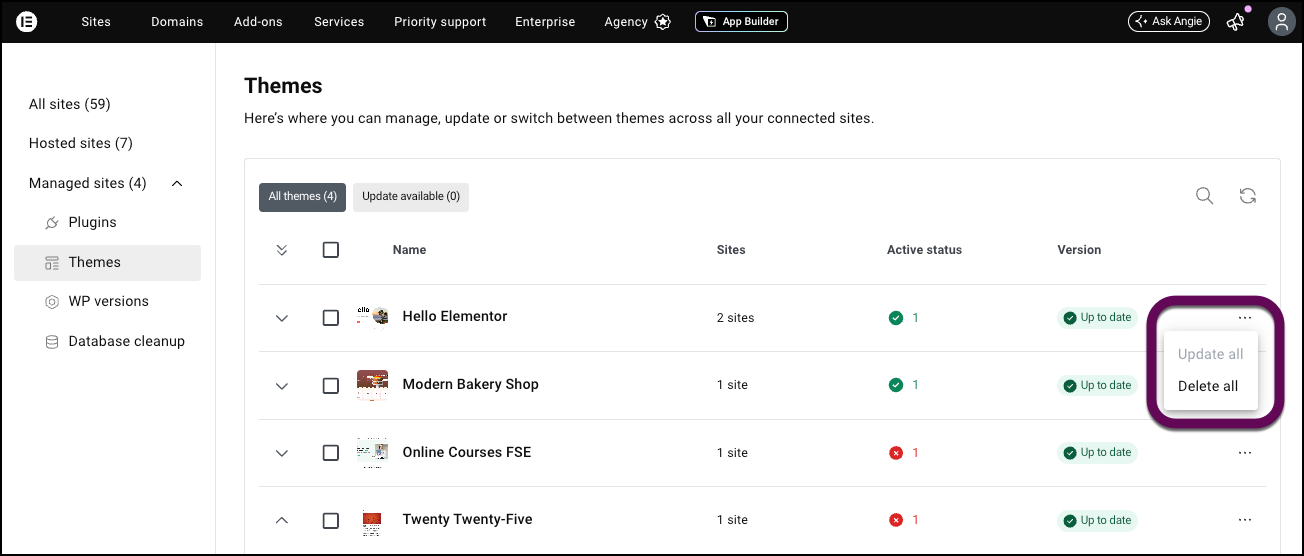This screenshot has height=556, width=1304.
Task: Tick the Hello Elementor checkbox
Action: [x=331, y=318]
